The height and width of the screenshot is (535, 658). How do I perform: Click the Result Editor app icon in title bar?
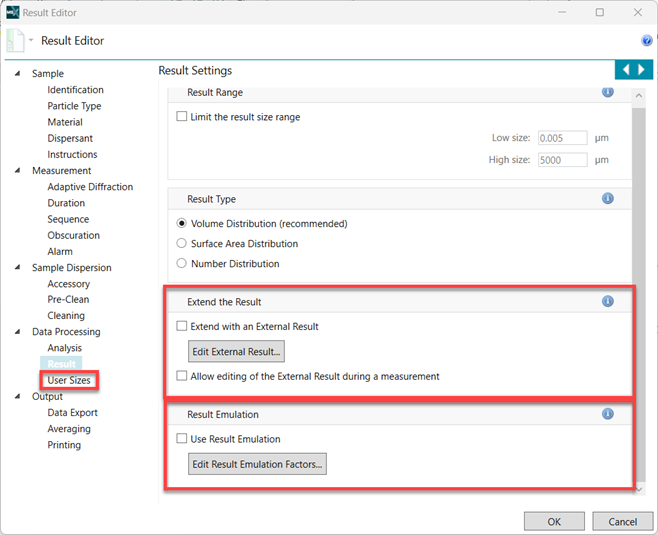(x=13, y=12)
